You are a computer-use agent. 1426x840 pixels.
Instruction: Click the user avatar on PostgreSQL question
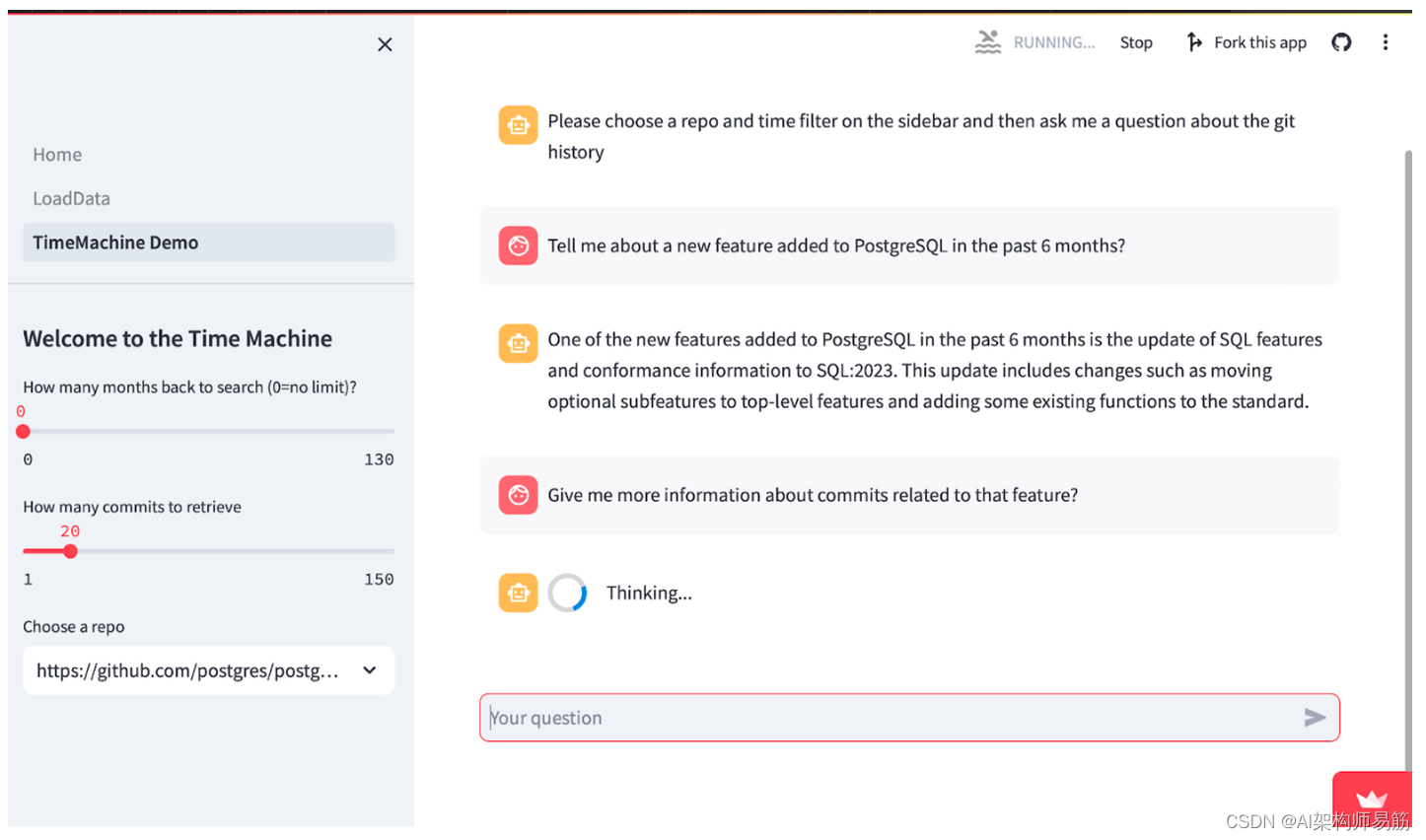point(518,246)
